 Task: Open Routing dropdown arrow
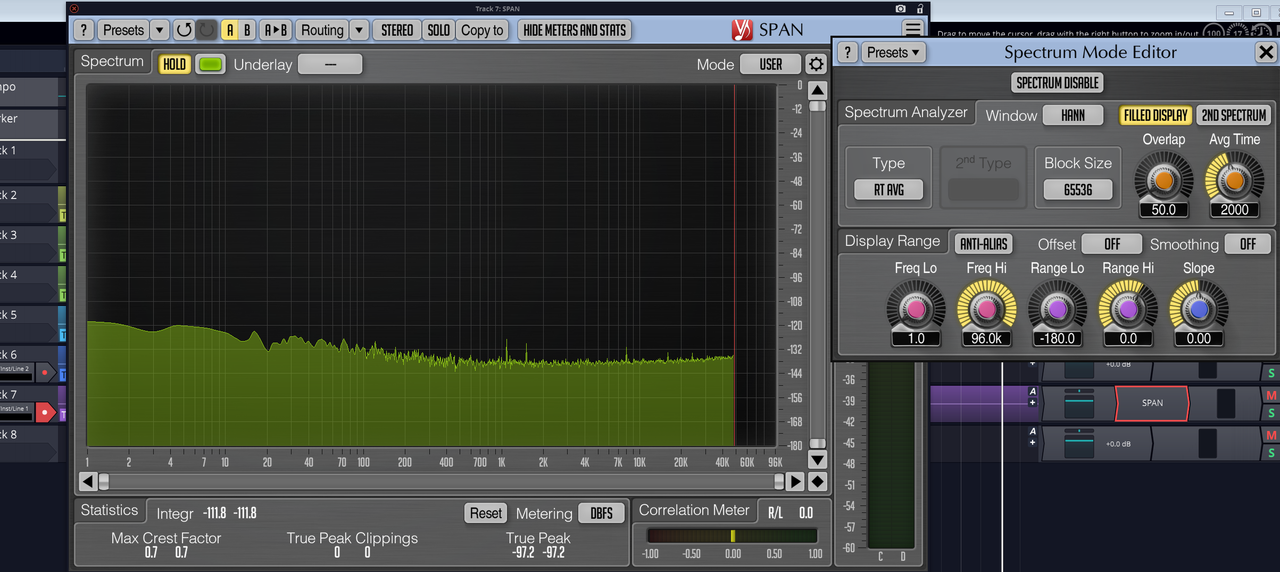(x=359, y=30)
